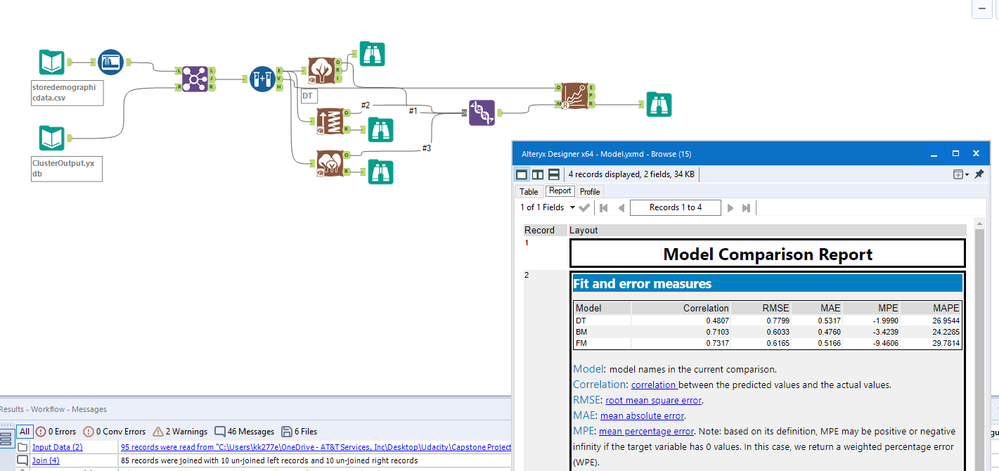Click the Select tool after storedemographicdata input

(x=110, y=62)
